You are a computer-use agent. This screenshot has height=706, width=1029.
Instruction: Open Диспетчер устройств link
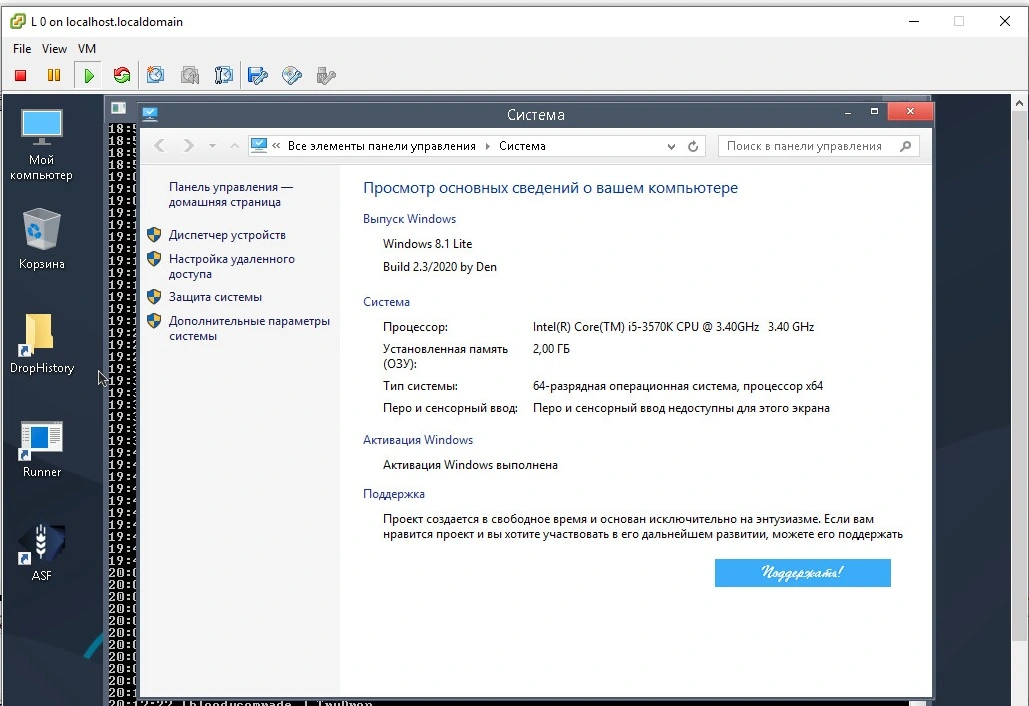click(227, 235)
